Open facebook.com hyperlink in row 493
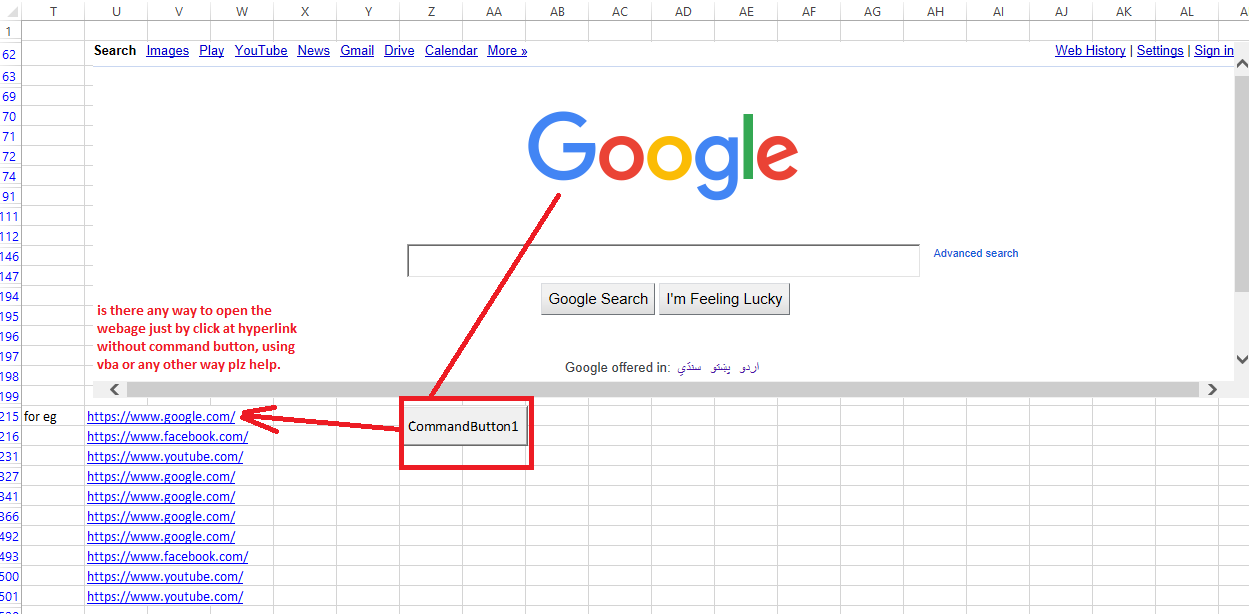The height and width of the screenshot is (614, 1249). point(167,557)
